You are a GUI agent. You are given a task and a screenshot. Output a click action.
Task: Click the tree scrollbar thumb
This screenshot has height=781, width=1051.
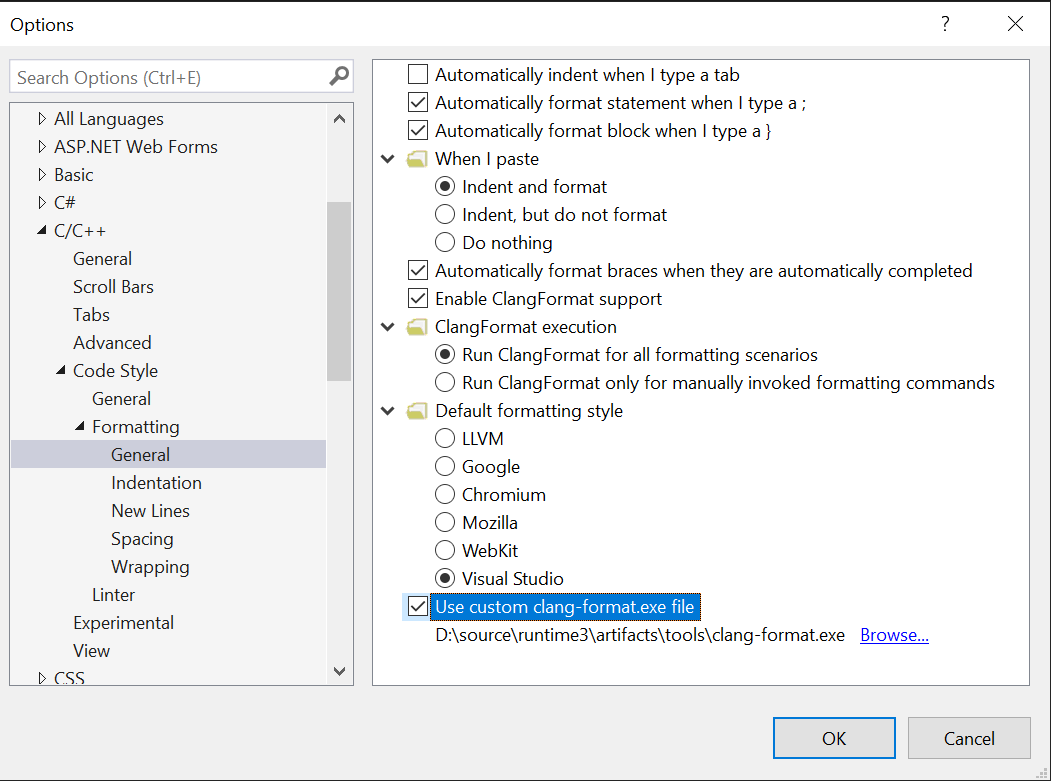tap(340, 291)
